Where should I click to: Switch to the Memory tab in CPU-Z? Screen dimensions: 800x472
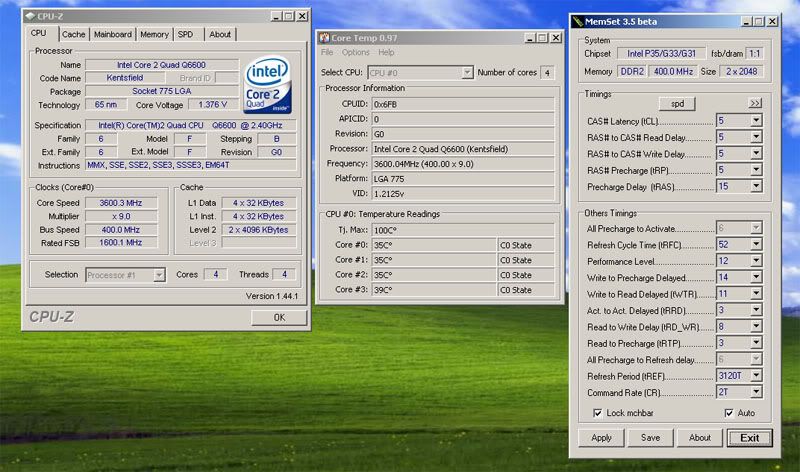point(154,34)
